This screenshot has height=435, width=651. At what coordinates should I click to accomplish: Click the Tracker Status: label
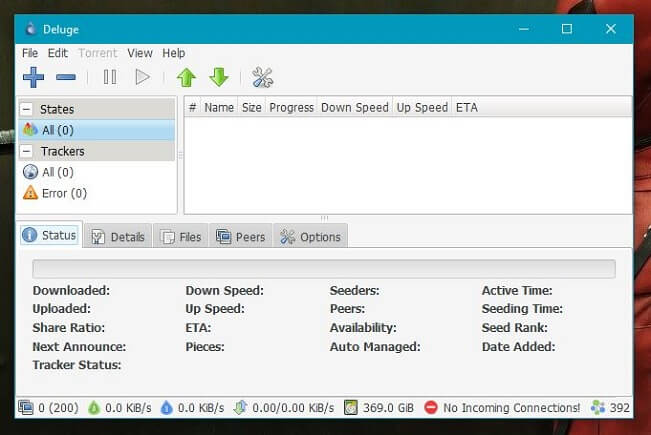coord(77,365)
